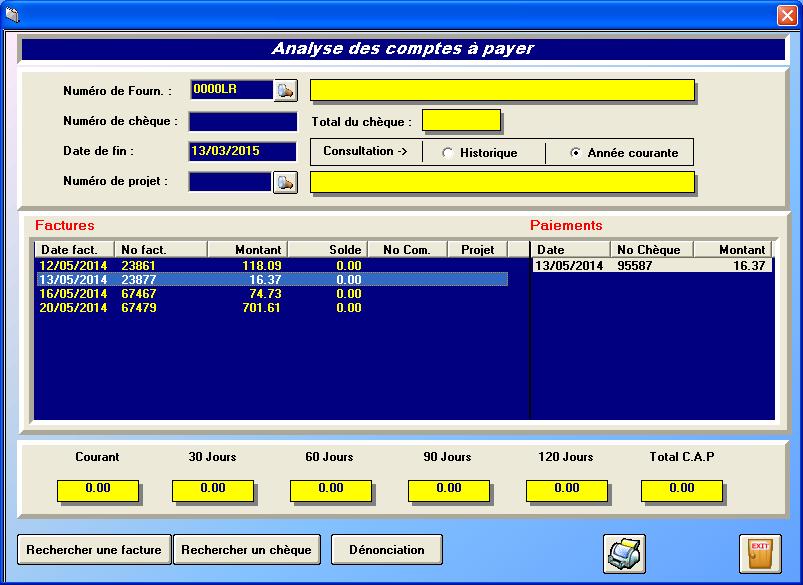The width and height of the screenshot is (803, 585).
Task: Click the application icon in title bar
Action: (12, 14)
